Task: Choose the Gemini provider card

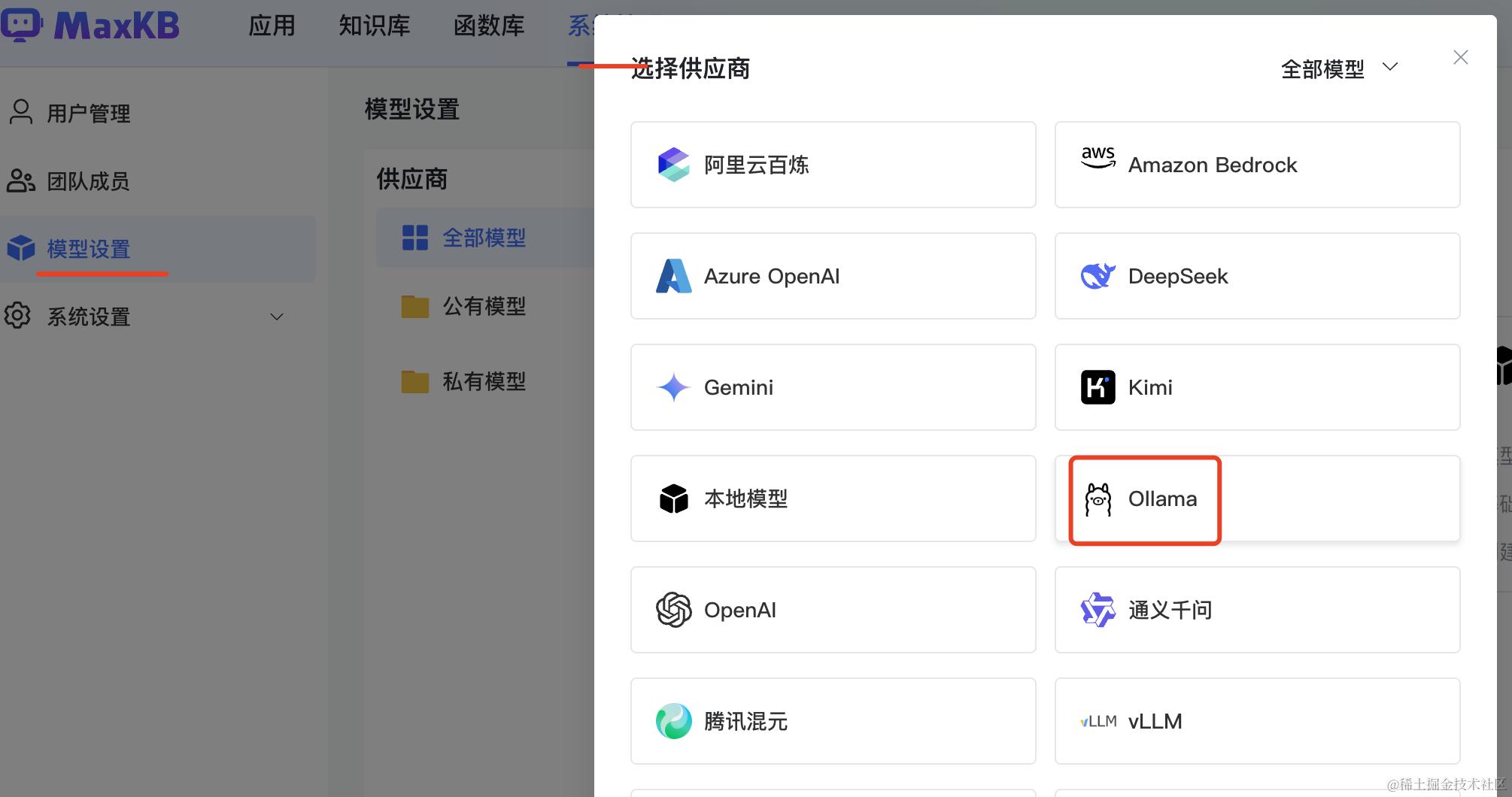Action: (x=833, y=387)
